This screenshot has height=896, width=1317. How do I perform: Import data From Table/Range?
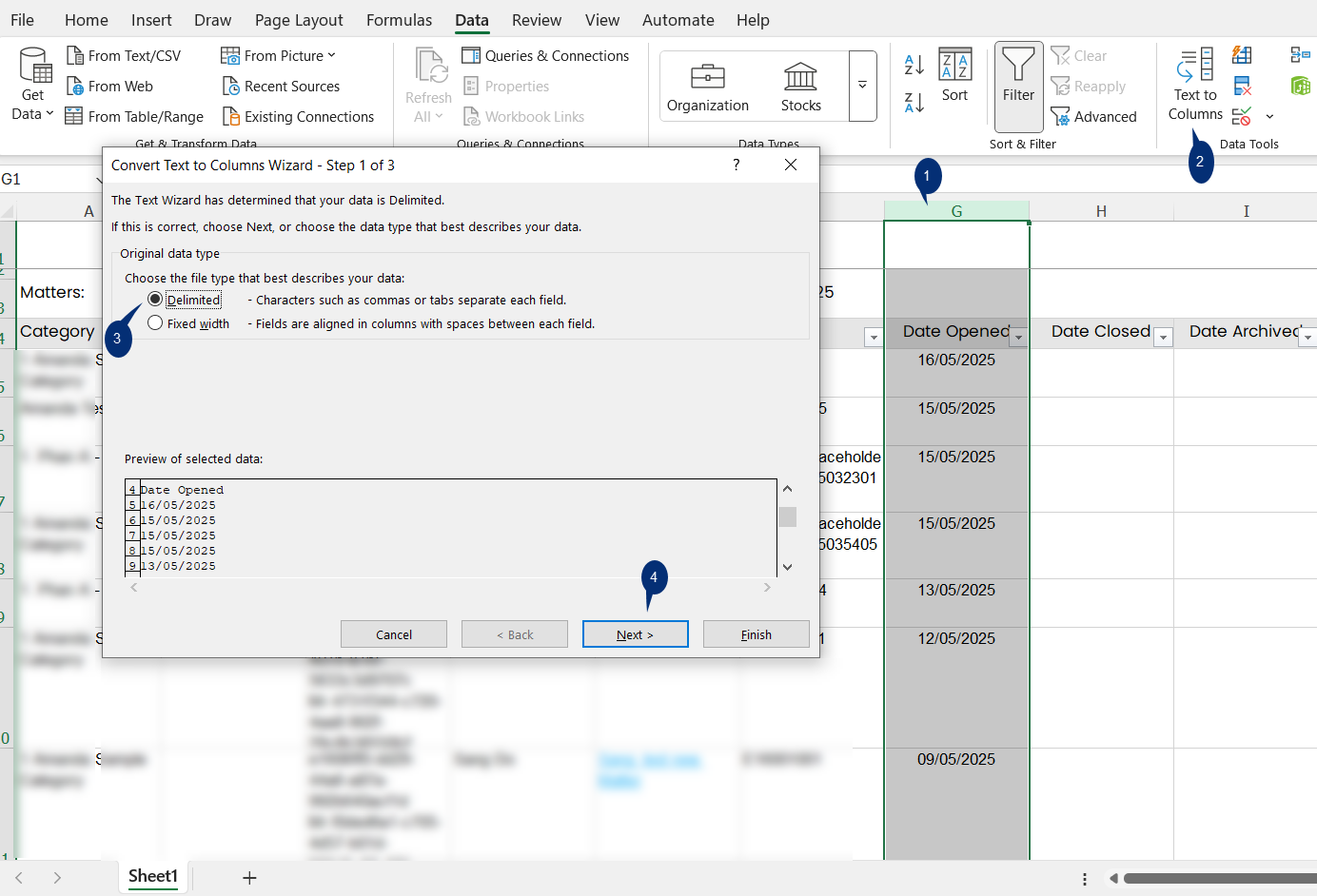point(134,117)
